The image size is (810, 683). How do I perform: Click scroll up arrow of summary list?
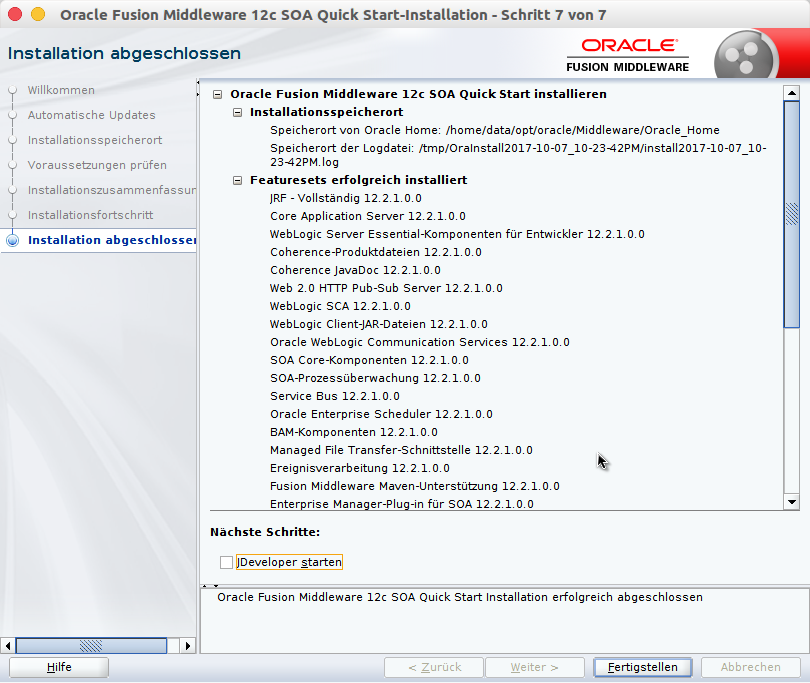(x=791, y=93)
